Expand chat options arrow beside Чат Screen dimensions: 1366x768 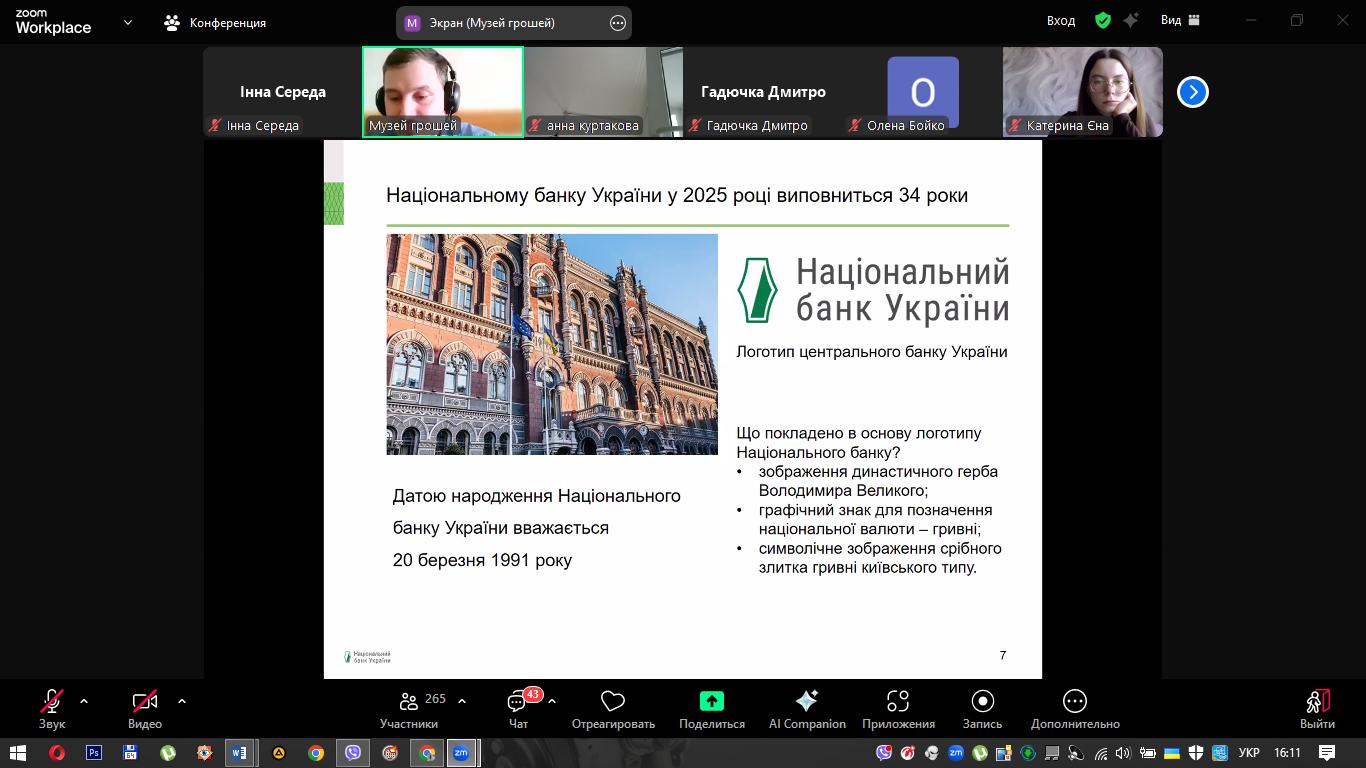552,701
